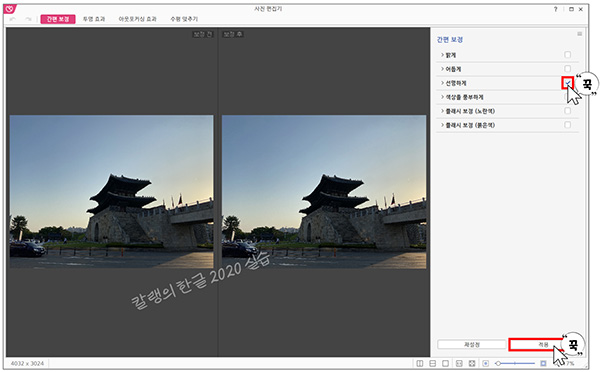The image size is (600, 372).
Task: Click the zoom out icon beside slider
Action: pyautogui.click(x=486, y=363)
